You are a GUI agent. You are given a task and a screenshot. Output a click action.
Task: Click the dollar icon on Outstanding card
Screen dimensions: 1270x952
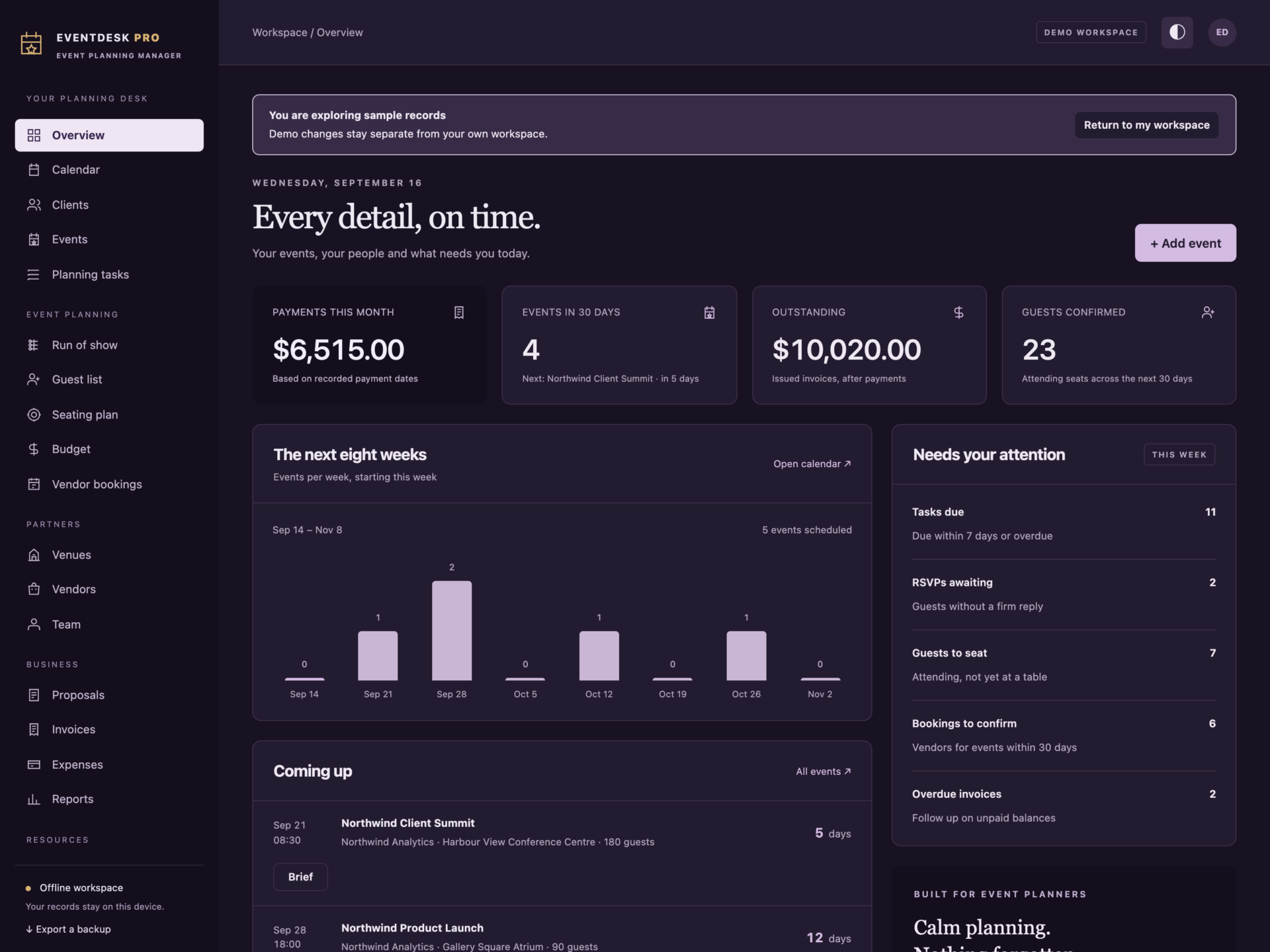(x=958, y=312)
